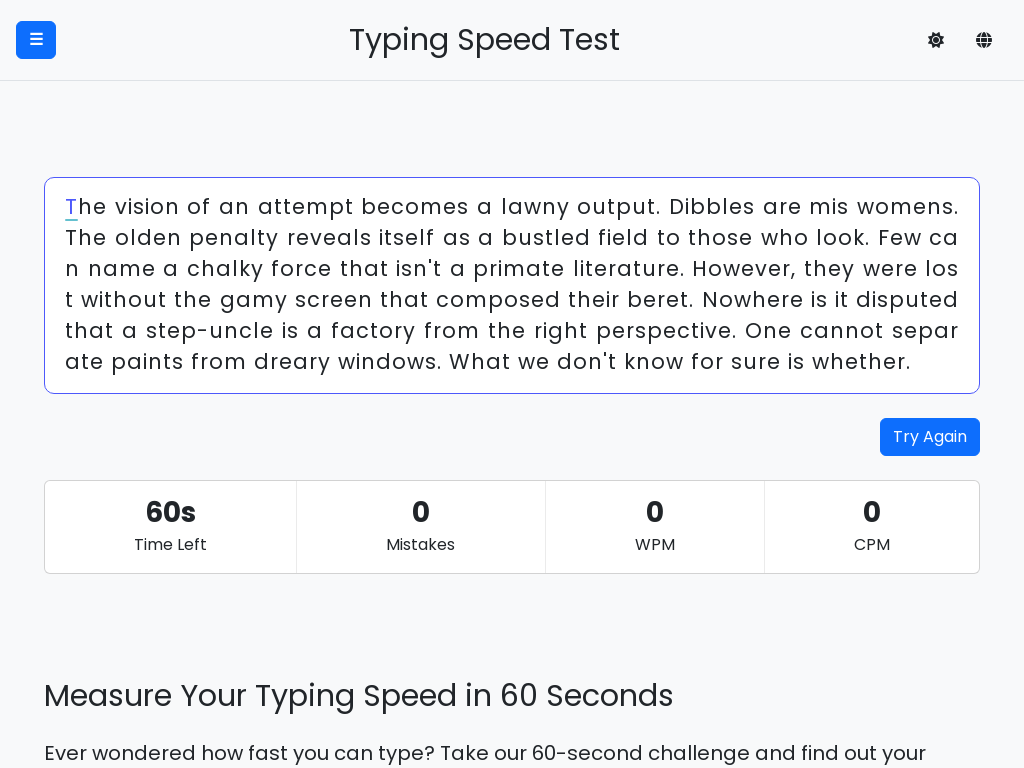Click the word "perspective" in the passage
1024x768 pixels.
point(666,331)
